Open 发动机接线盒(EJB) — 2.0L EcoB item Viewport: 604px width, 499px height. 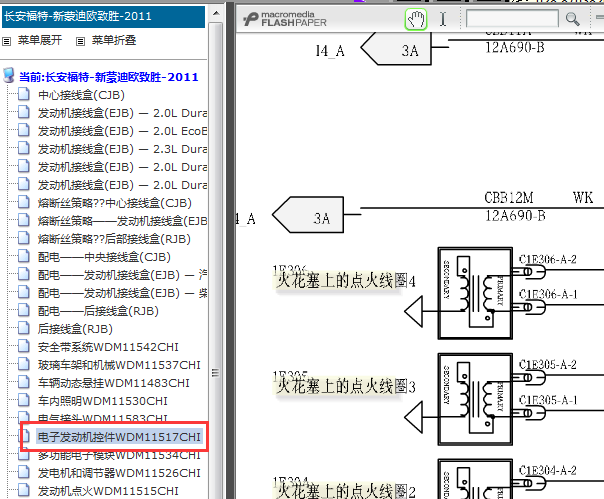[x=122, y=131]
